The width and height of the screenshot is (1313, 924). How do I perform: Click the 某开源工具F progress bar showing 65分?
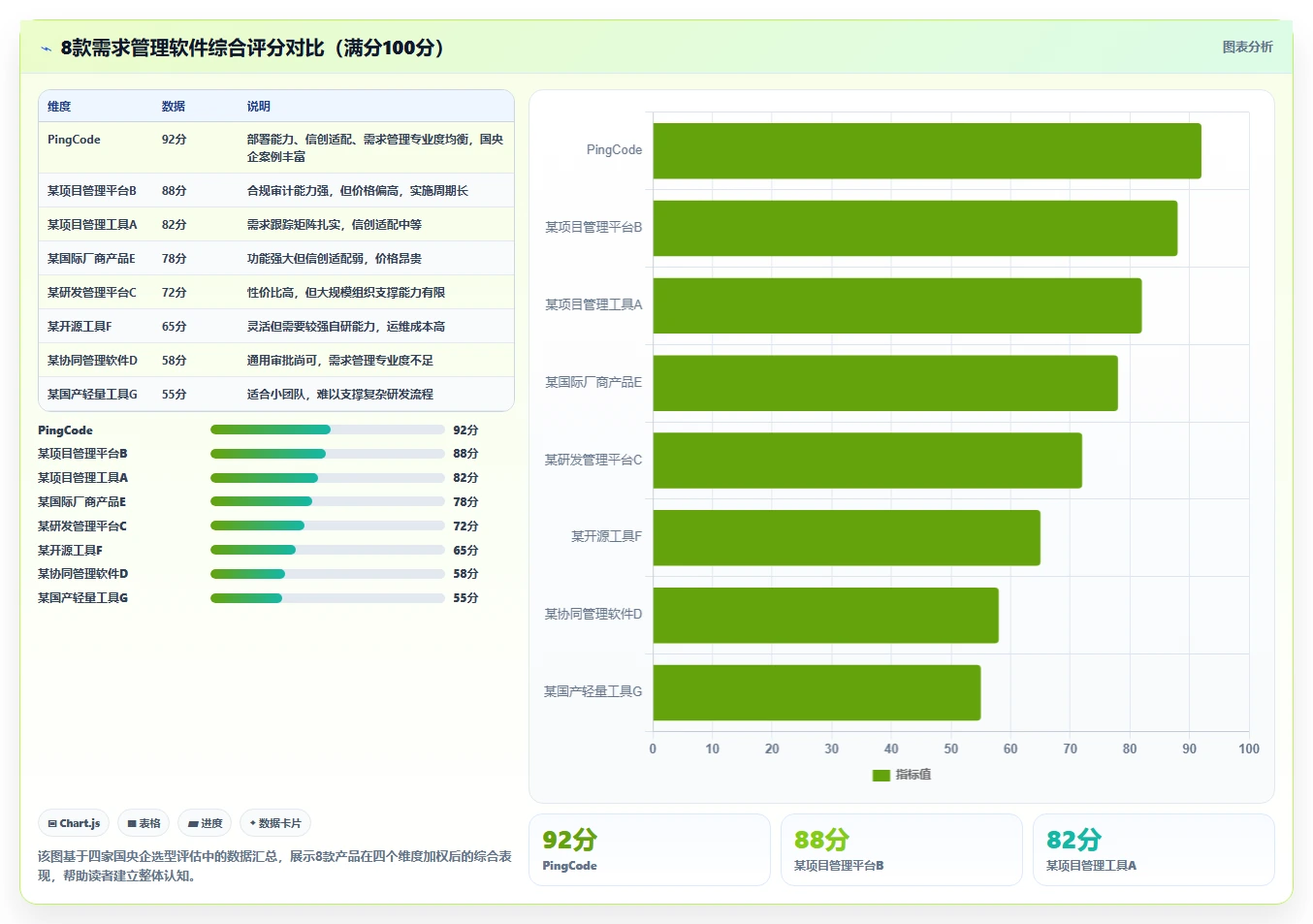click(328, 550)
